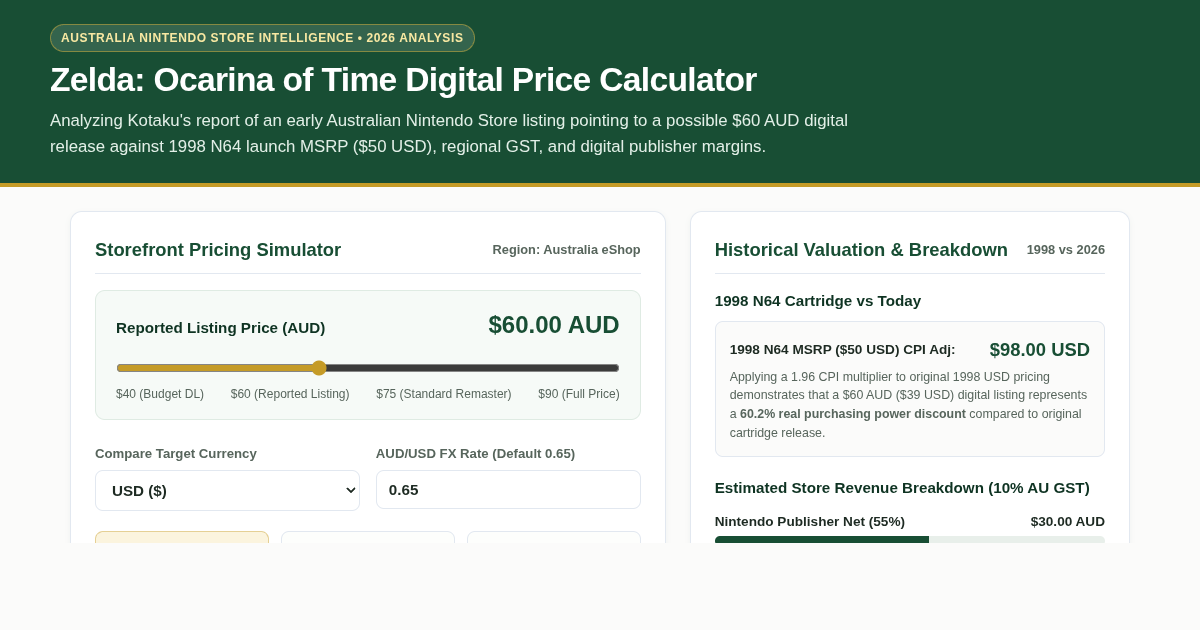Click the $90 (Full Price) slider label

coord(579,394)
